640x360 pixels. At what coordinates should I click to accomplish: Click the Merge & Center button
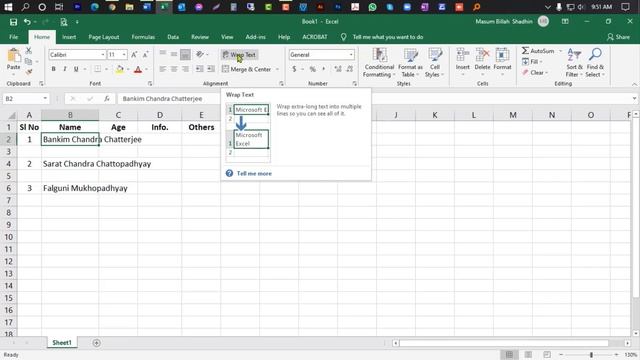(247, 69)
